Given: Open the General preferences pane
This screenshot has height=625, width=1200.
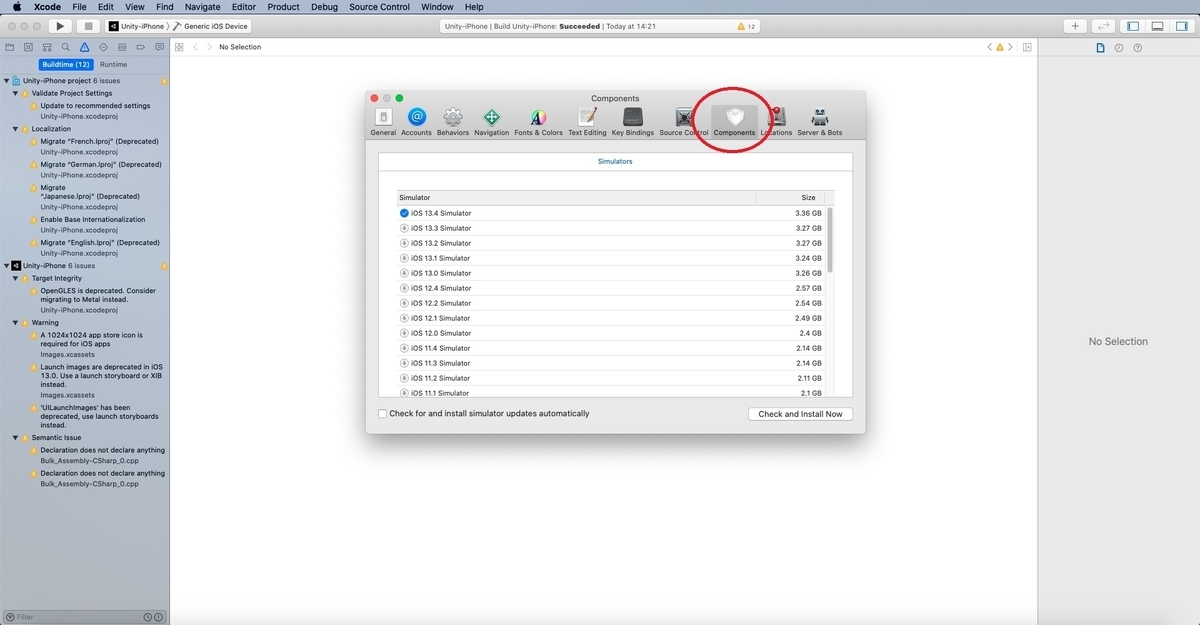Looking at the screenshot, I should tap(383, 122).
